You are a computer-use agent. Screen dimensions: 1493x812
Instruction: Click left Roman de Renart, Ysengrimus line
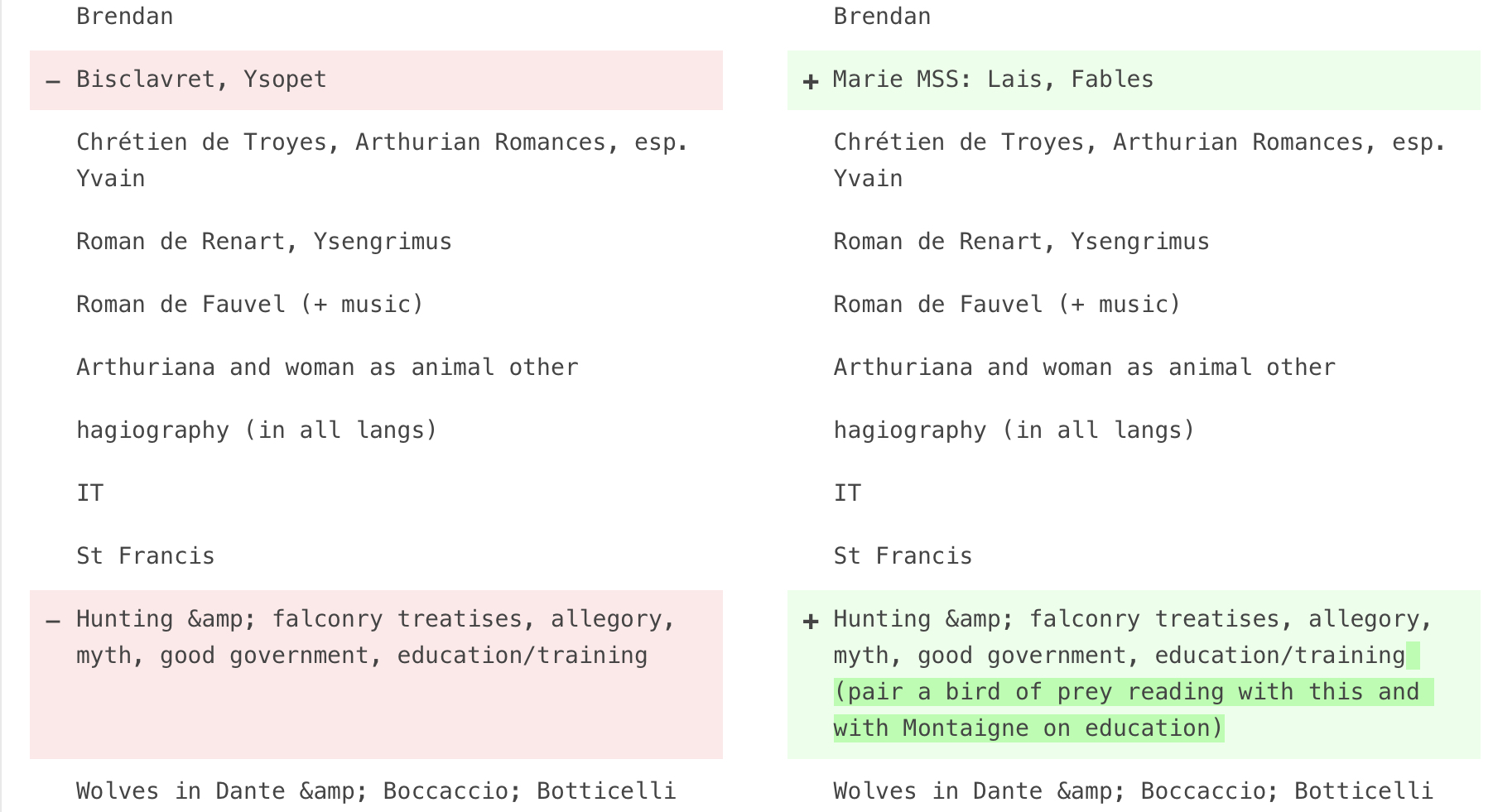click(x=264, y=242)
